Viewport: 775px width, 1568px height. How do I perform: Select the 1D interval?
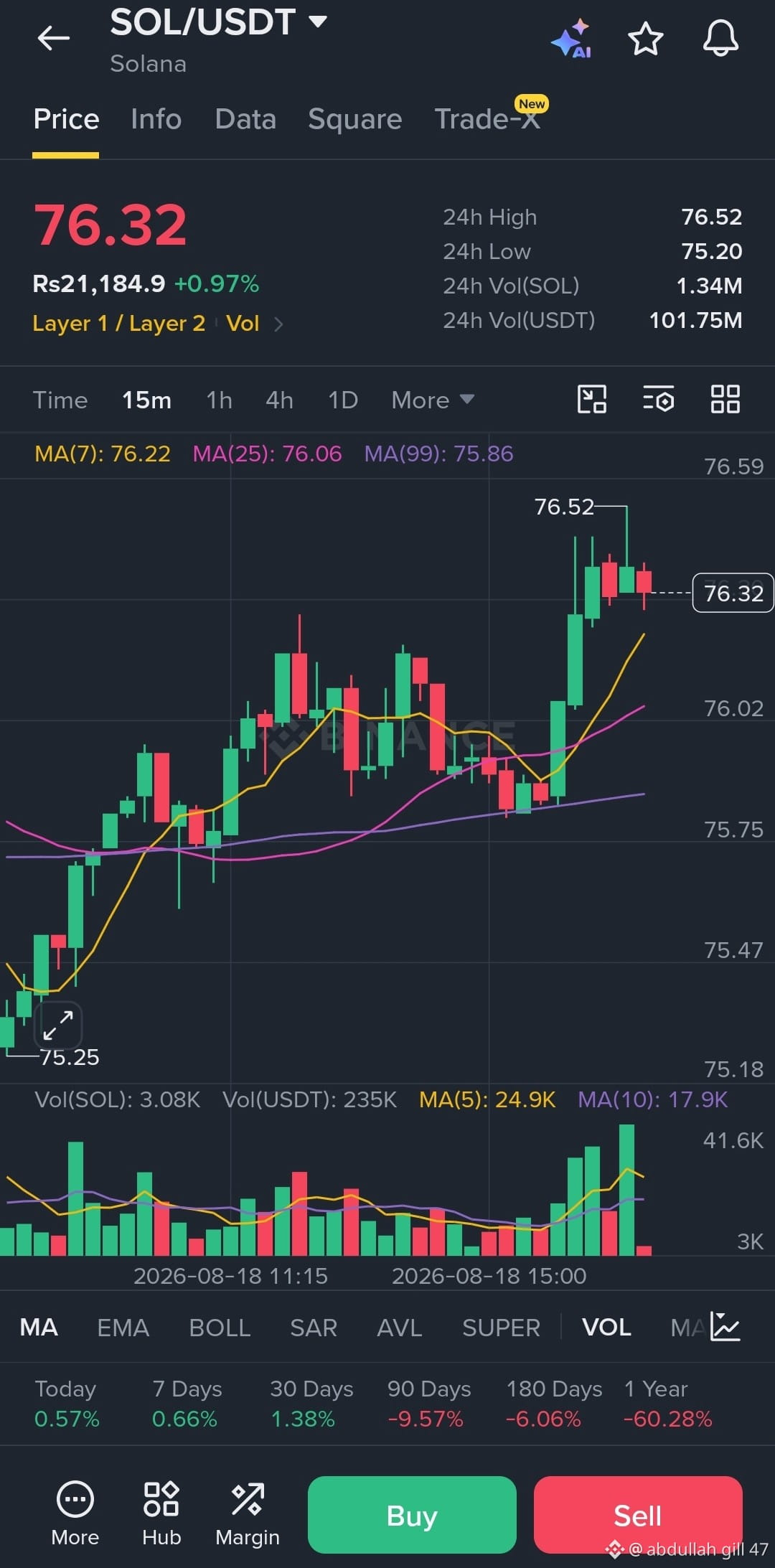342,400
